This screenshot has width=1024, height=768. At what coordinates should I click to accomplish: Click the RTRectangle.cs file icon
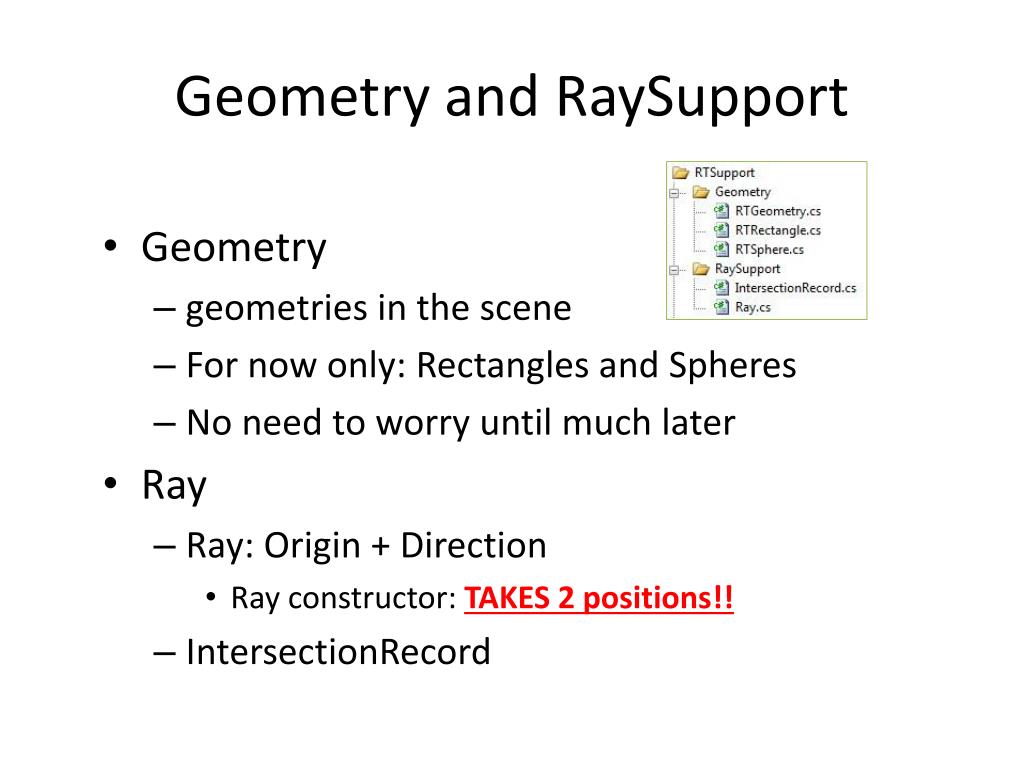click(721, 230)
